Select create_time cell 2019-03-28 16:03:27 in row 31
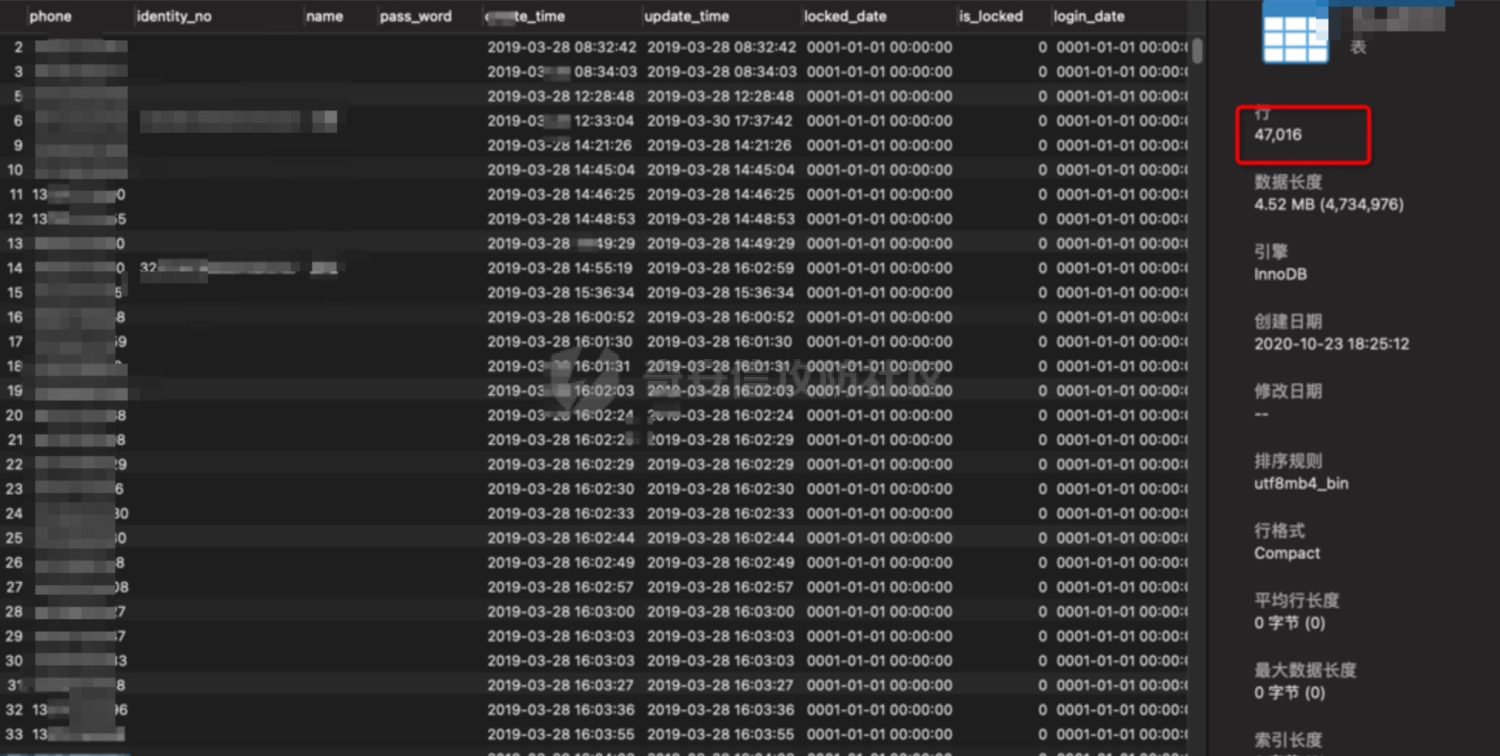The image size is (1500, 756). [561, 685]
